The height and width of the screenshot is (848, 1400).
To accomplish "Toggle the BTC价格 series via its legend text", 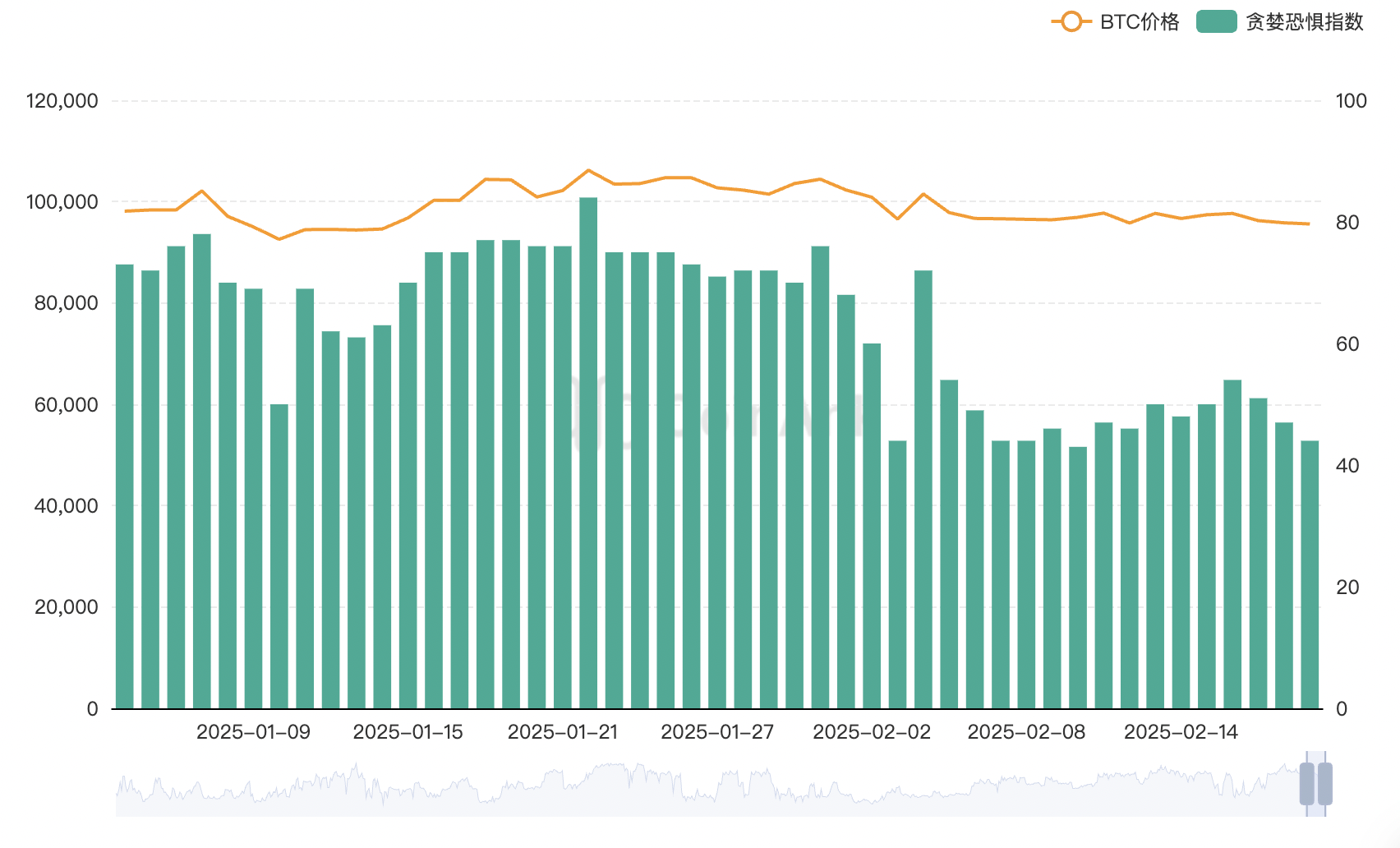I will 1140,22.
